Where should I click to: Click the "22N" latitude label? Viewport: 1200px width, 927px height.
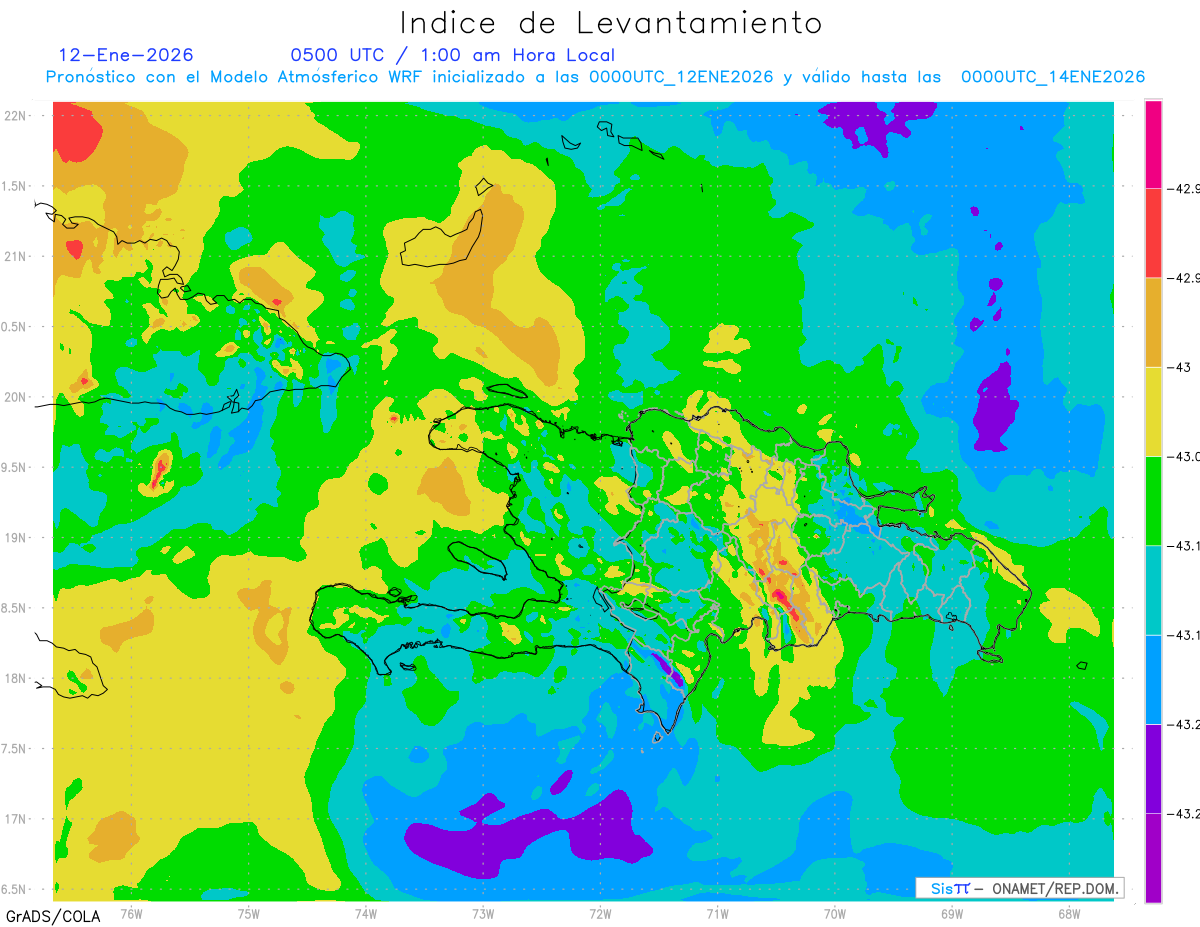point(17,115)
